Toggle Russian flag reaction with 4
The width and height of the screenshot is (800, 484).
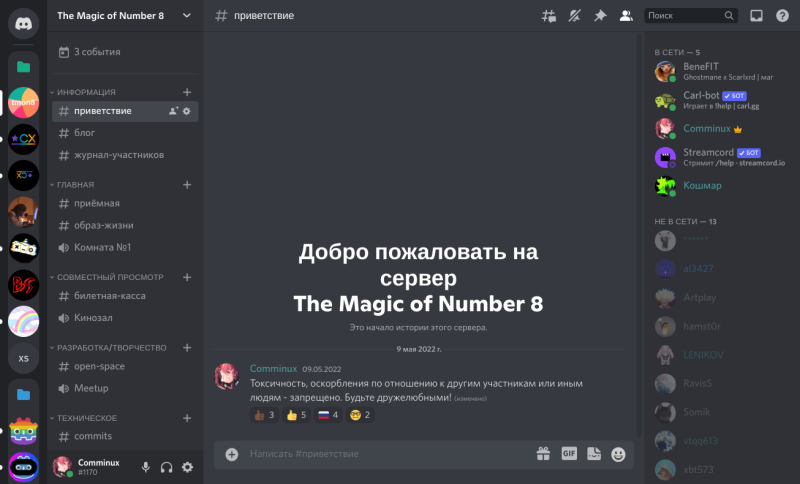328,415
